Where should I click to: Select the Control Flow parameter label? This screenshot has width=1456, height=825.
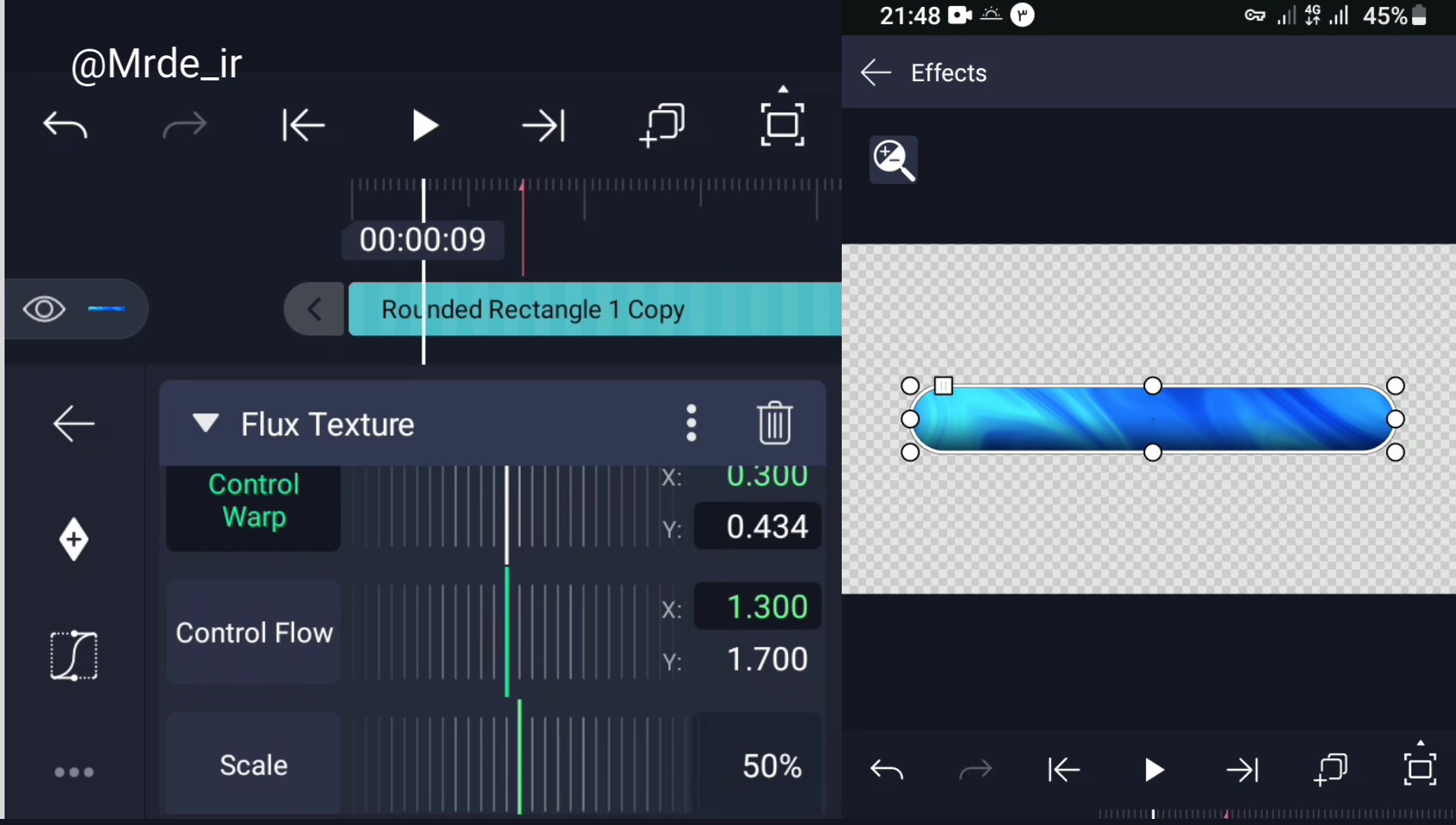pyautogui.click(x=253, y=633)
